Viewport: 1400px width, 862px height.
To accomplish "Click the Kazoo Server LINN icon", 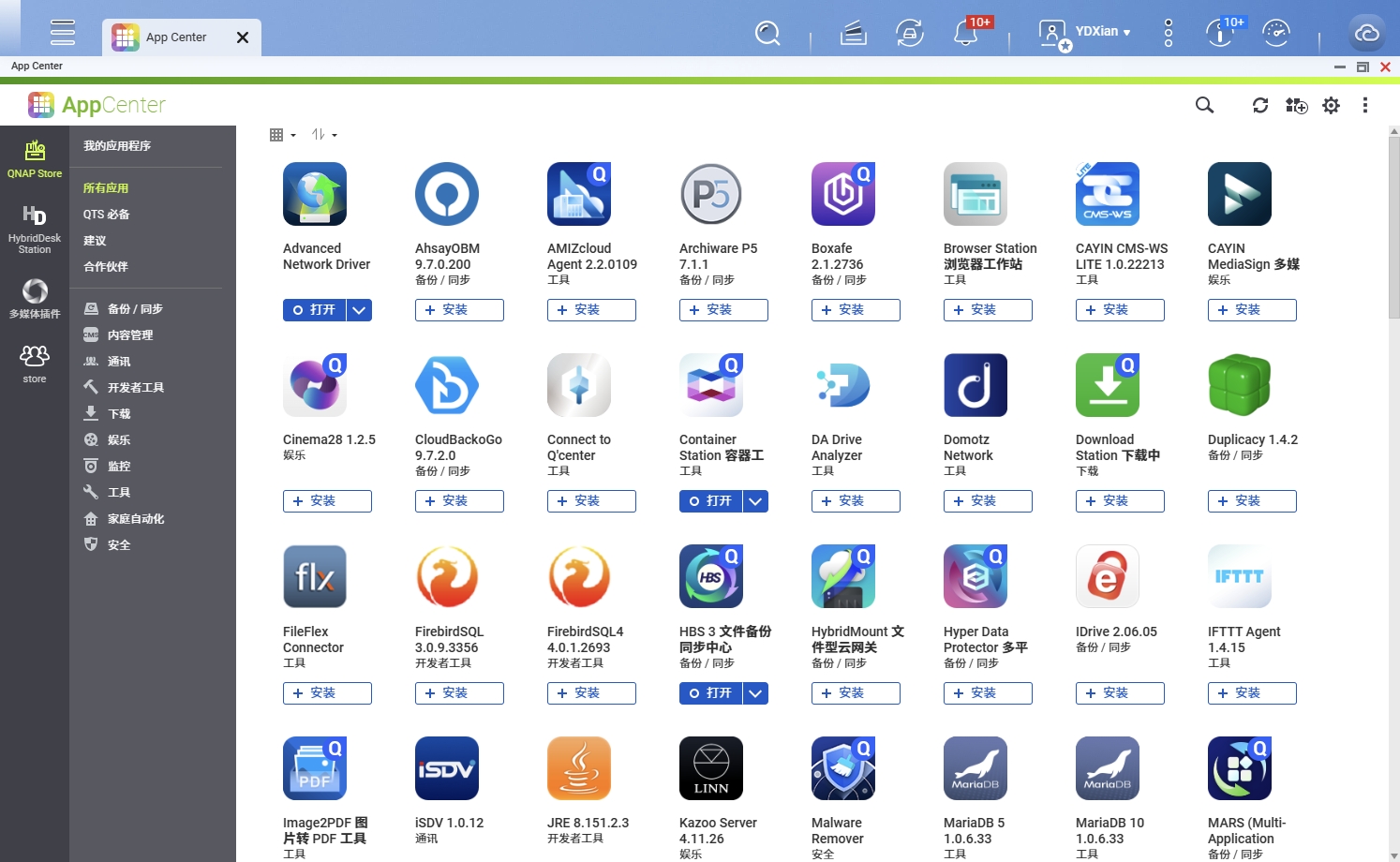I will click(x=711, y=768).
